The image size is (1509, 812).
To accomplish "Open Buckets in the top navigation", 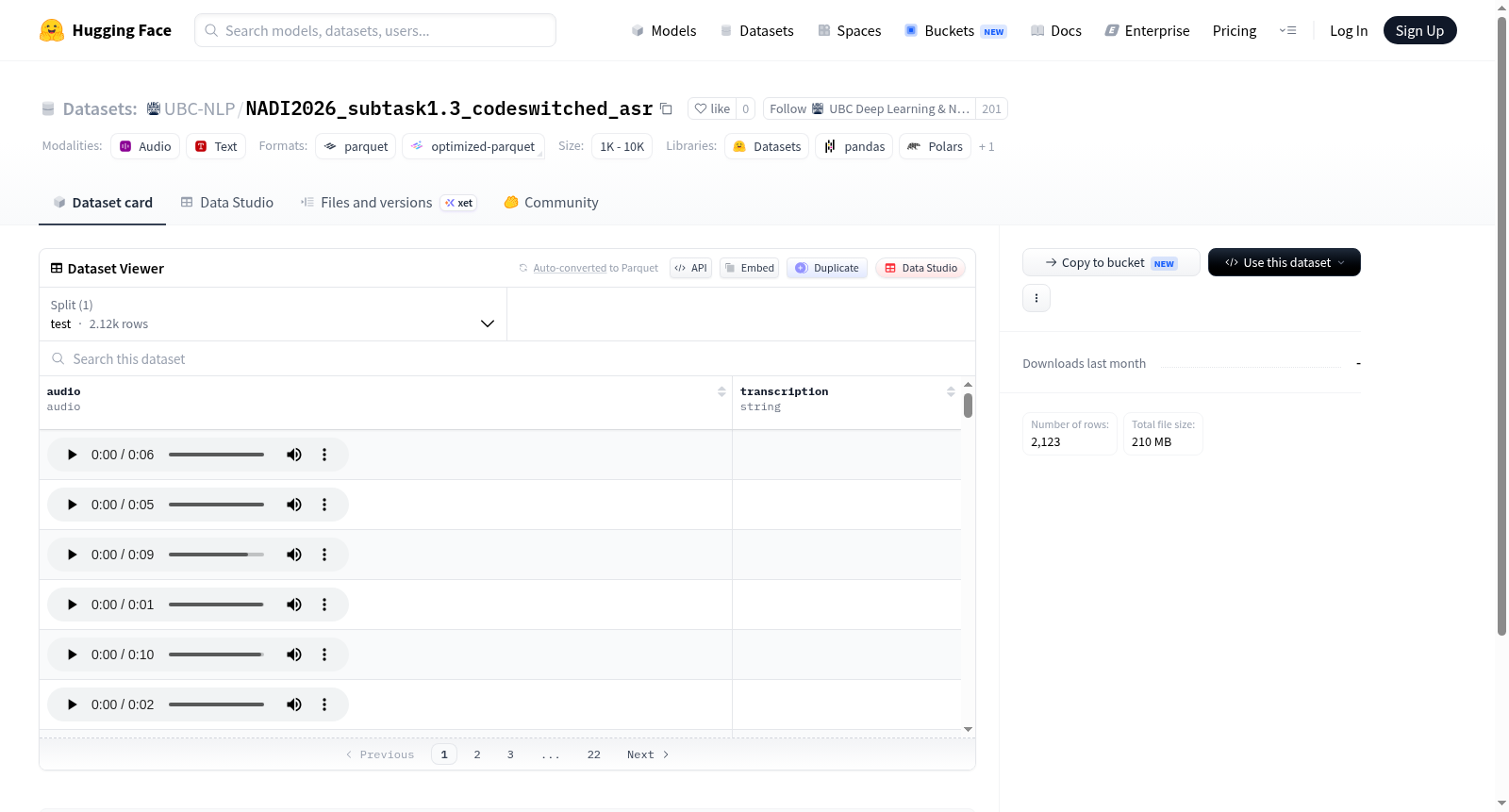I will click(955, 30).
